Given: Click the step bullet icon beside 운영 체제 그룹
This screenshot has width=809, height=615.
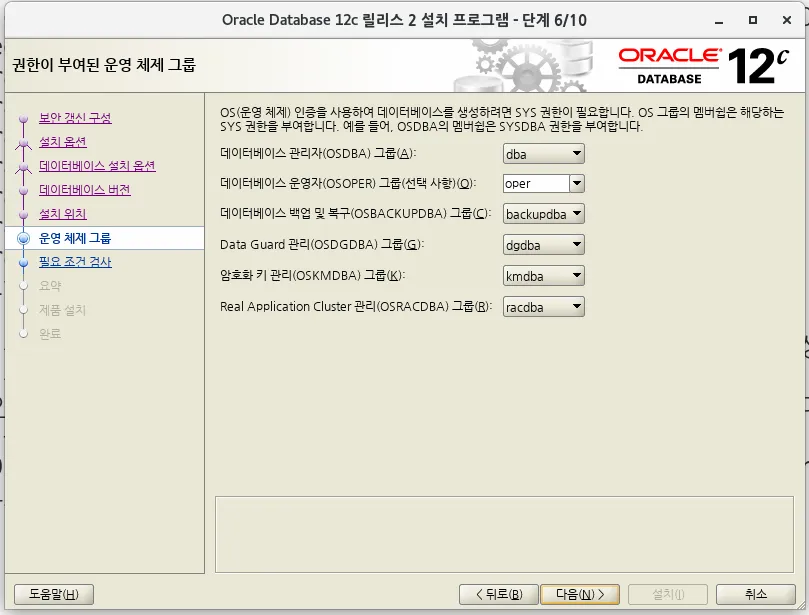Looking at the screenshot, I should 23,238.
